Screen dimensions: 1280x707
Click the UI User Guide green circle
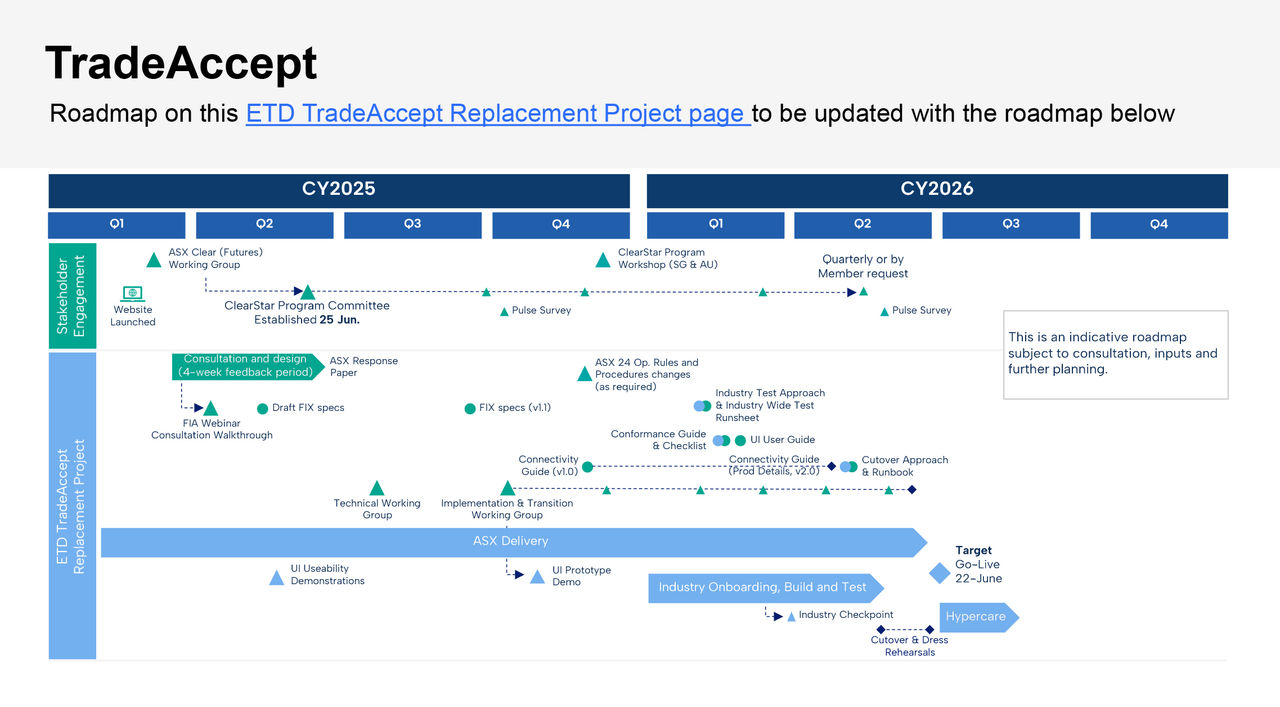740,440
